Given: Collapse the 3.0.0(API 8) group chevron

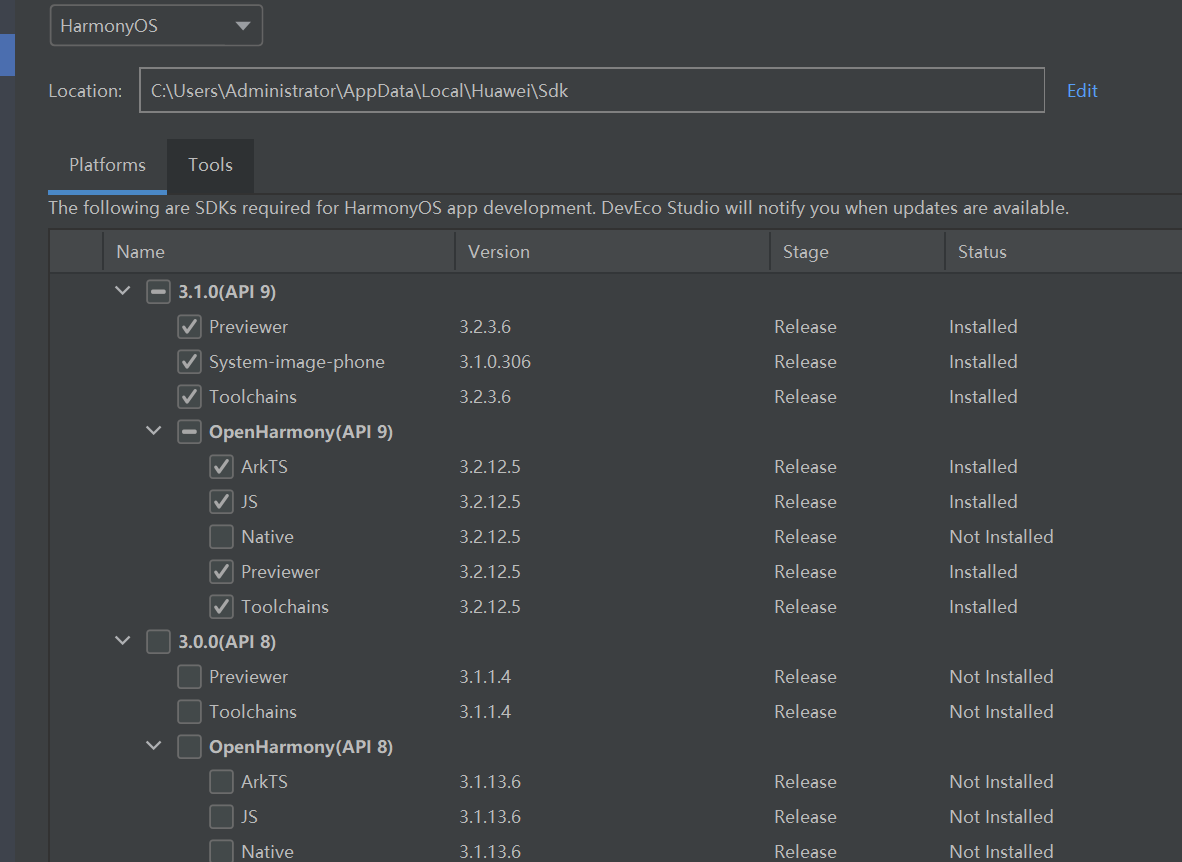Looking at the screenshot, I should point(123,641).
